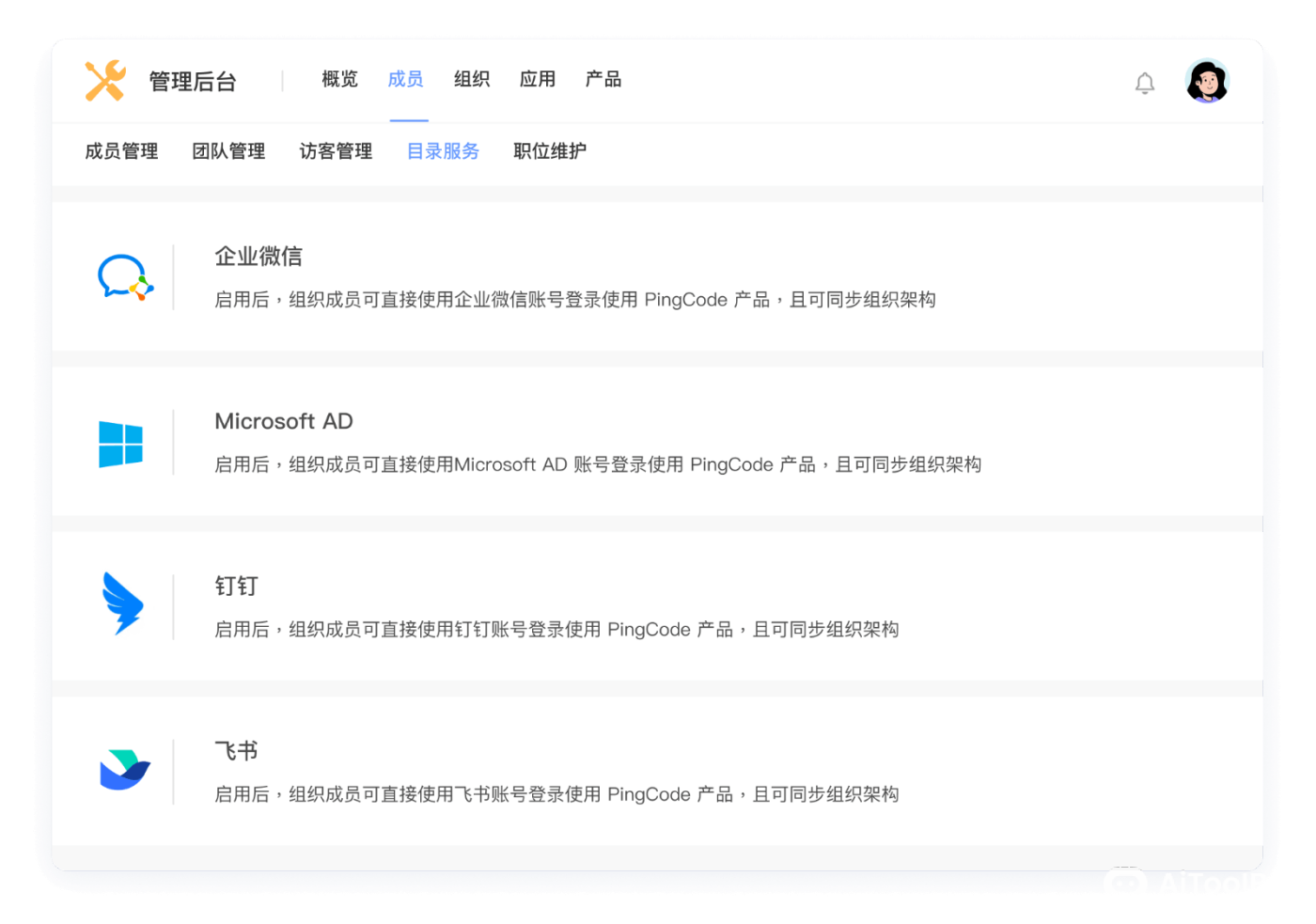Click the active 目录服务 tab
Screen dimensions: 1316x924
click(x=443, y=151)
